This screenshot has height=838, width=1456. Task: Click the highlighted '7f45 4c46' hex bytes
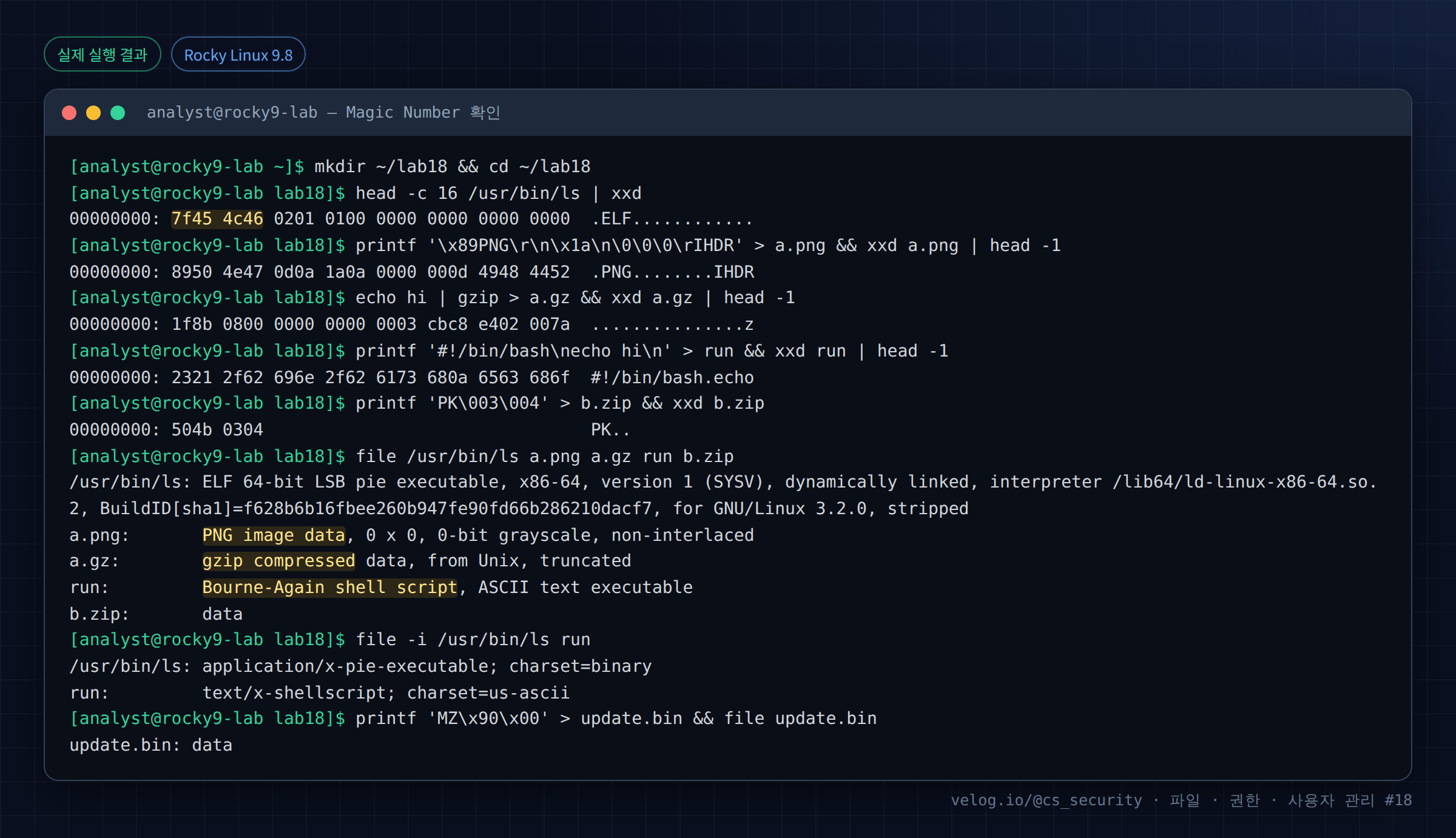217,219
